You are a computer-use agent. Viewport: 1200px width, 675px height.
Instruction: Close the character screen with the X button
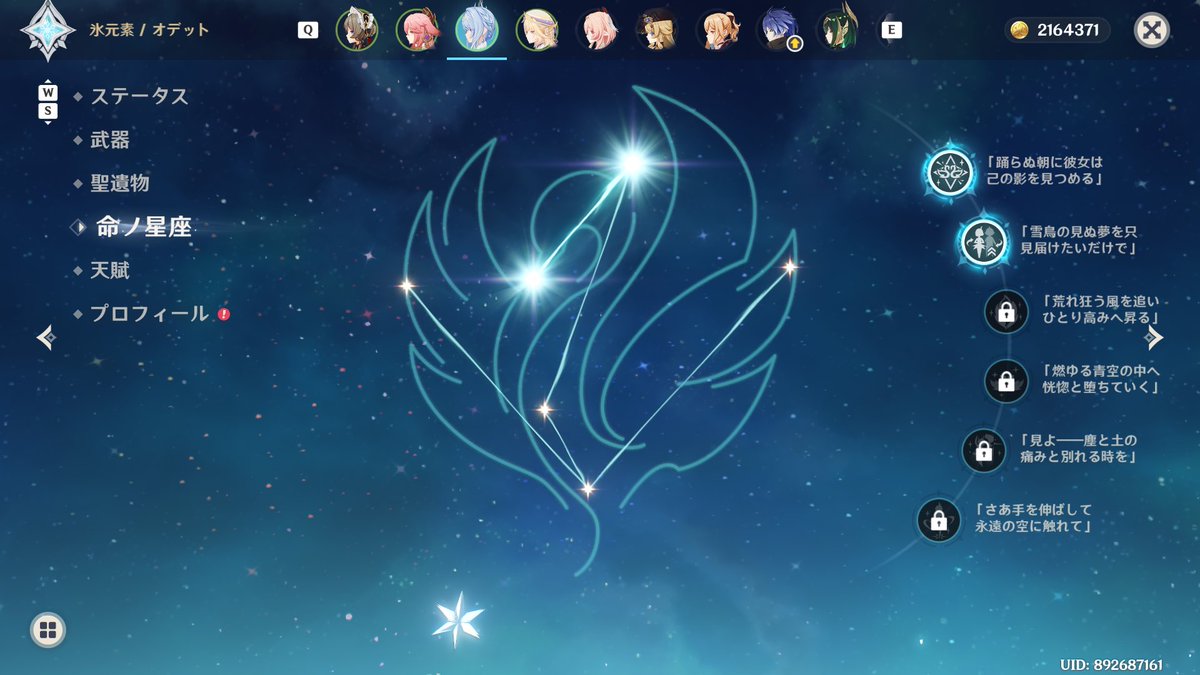pyautogui.click(x=1152, y=30)
